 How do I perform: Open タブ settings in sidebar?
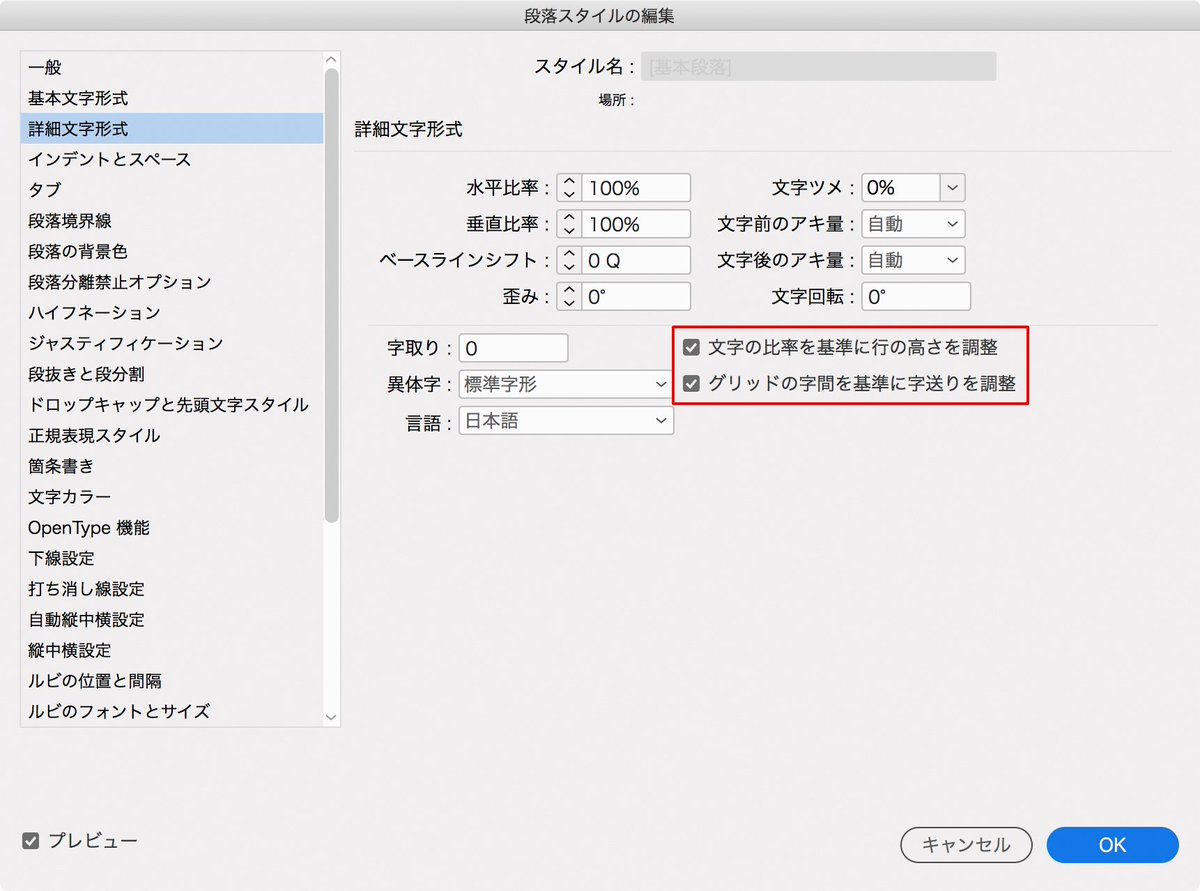point(172,190)
